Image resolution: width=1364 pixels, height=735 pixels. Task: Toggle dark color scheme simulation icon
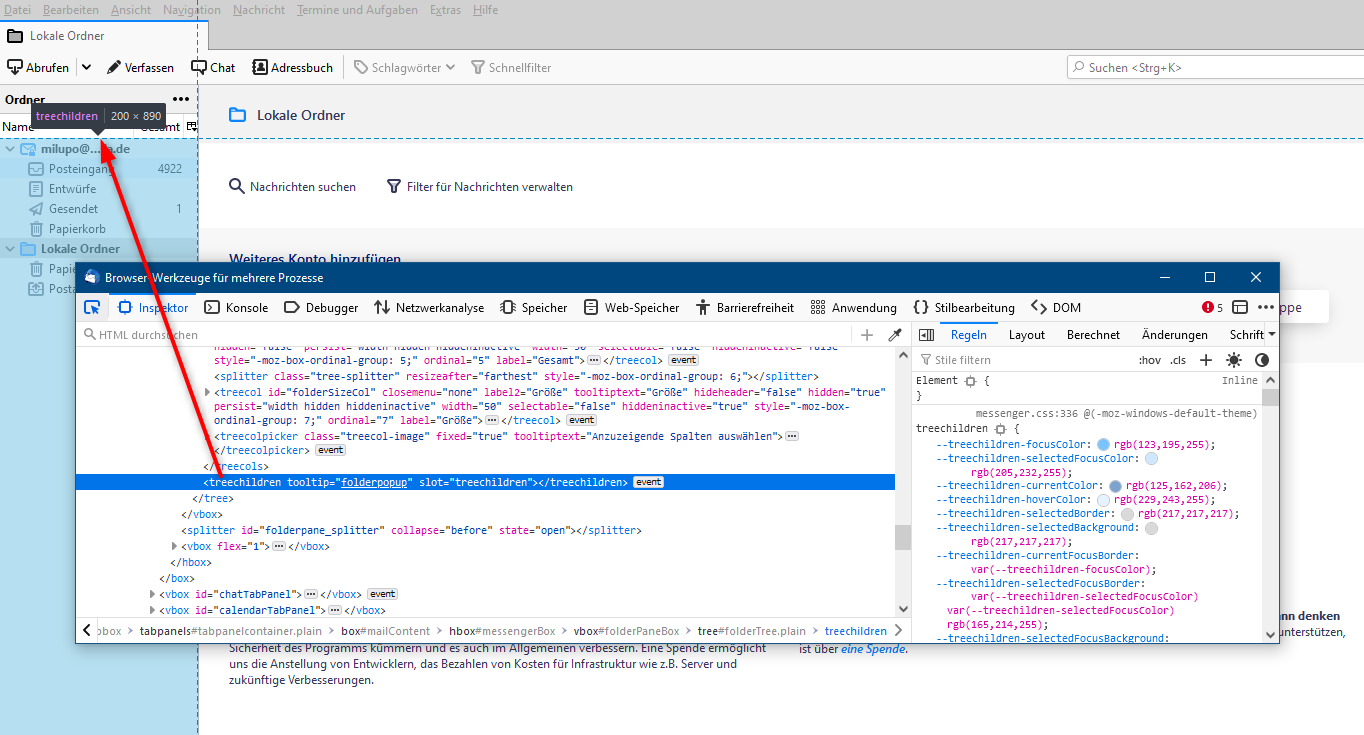click(1262, 360)
